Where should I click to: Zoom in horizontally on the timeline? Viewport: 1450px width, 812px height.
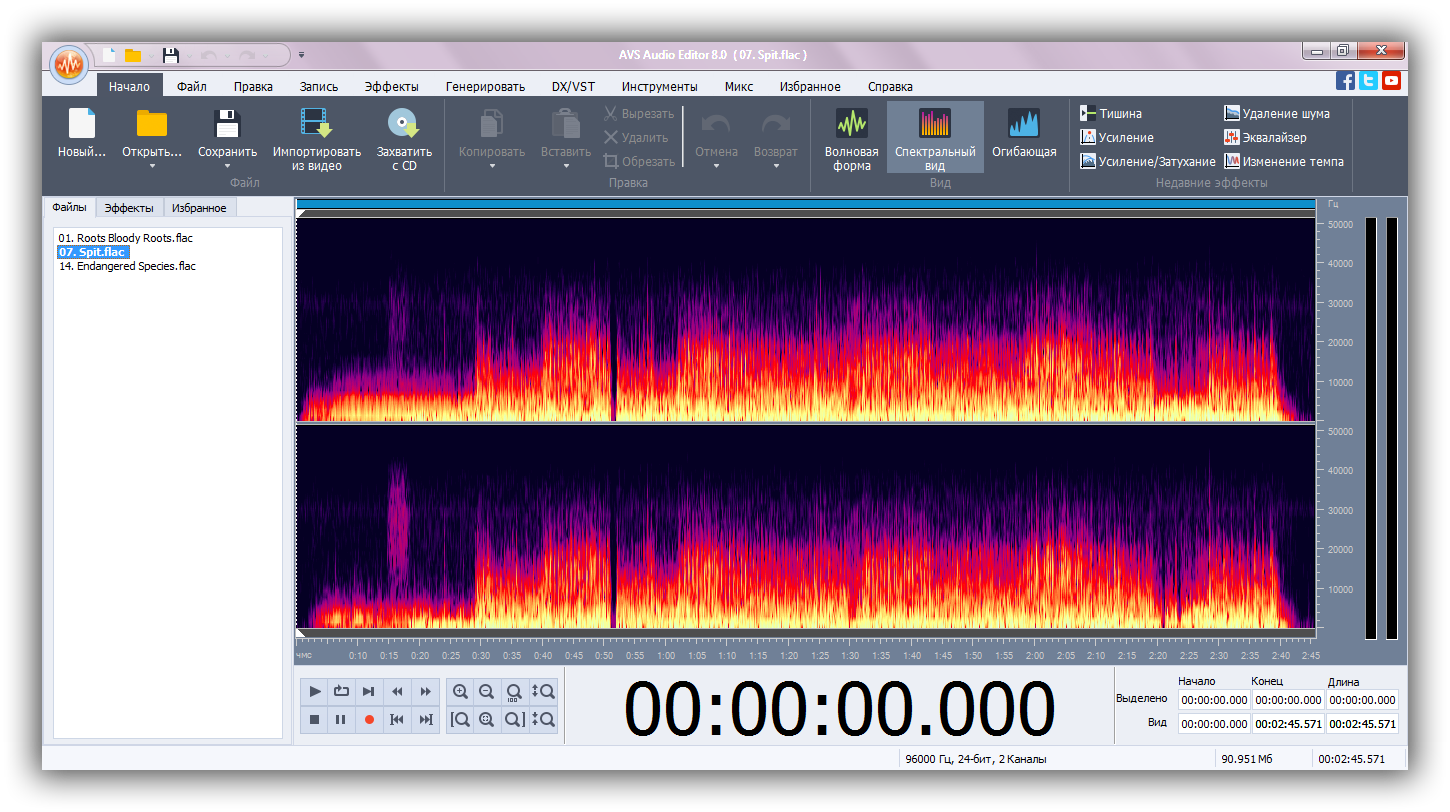[460, 691]
